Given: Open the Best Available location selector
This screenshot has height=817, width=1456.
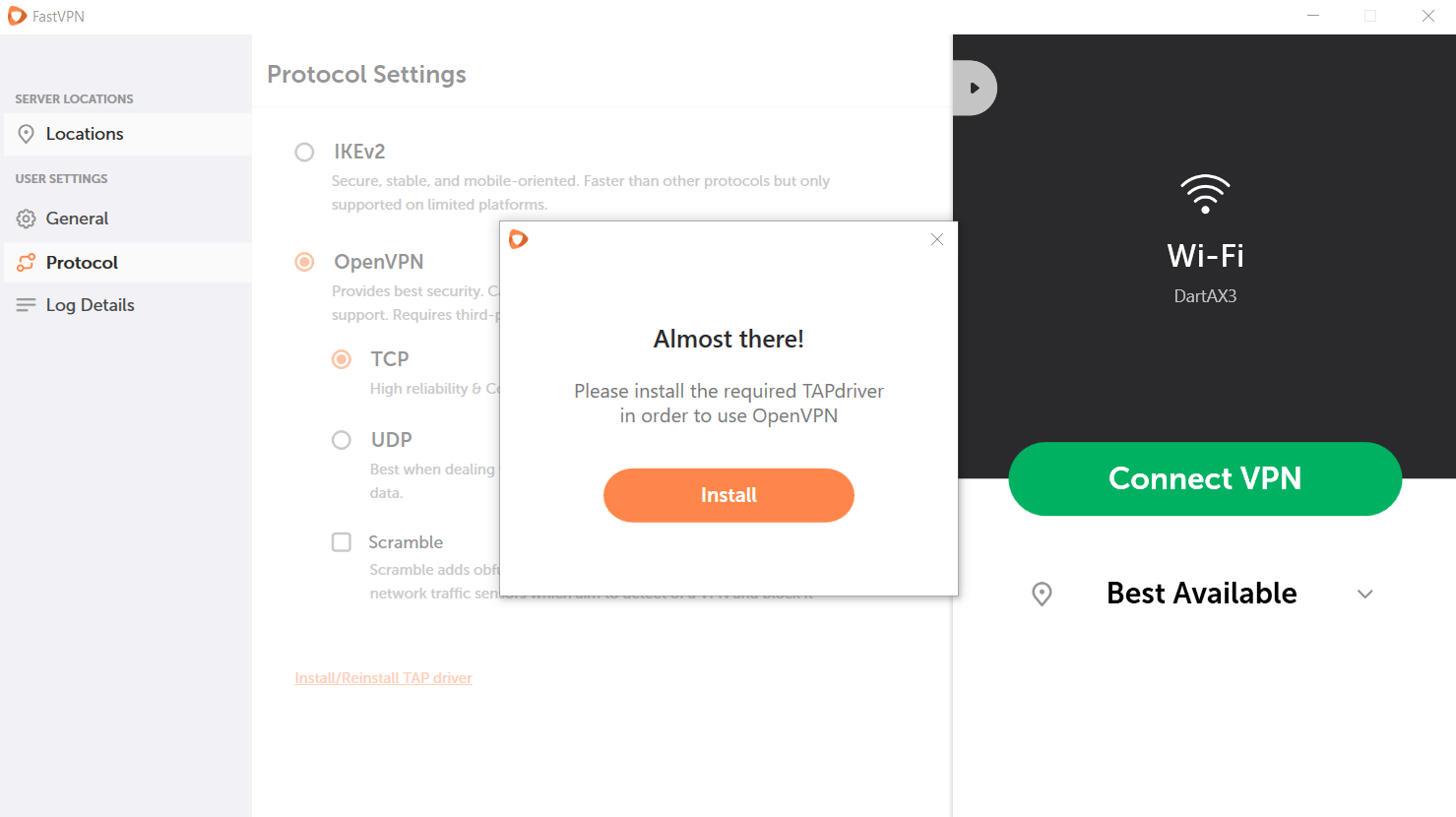Looking at the screenshot, I should 1202,594.
